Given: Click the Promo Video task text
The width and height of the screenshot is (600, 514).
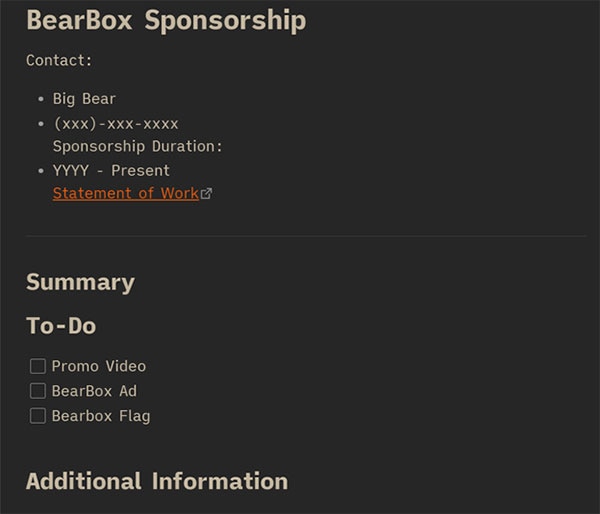Looking at the screenshot, I should tap(98, 366).
